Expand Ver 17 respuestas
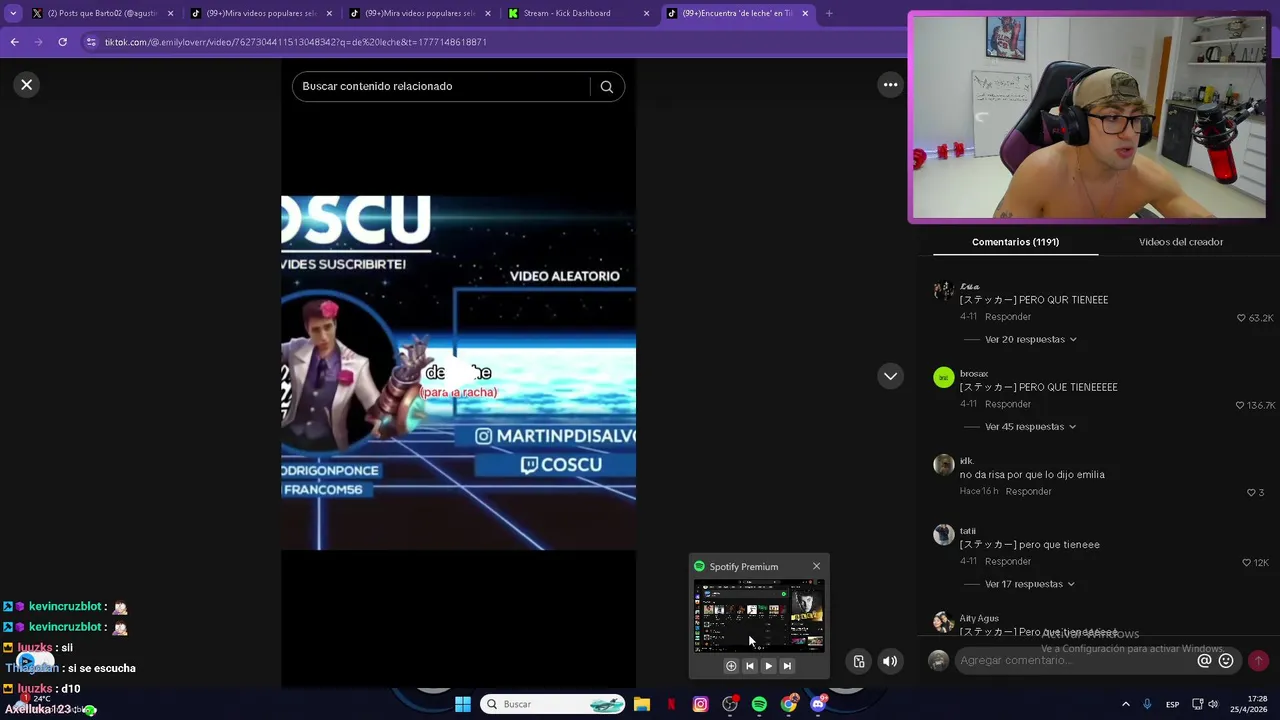Viewport: 1280px width, 720px height. tap(1030, 584)
